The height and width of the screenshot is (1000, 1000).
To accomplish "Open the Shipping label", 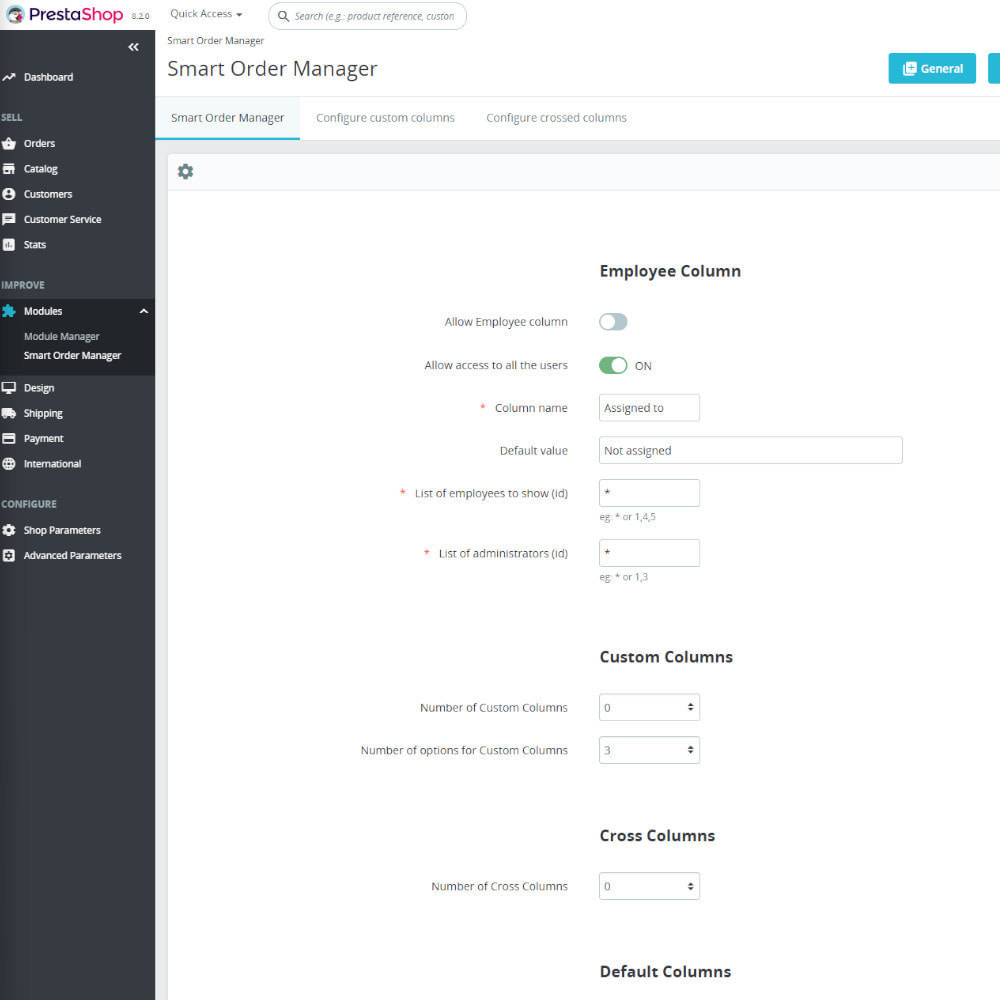I will tap(43, 413).
